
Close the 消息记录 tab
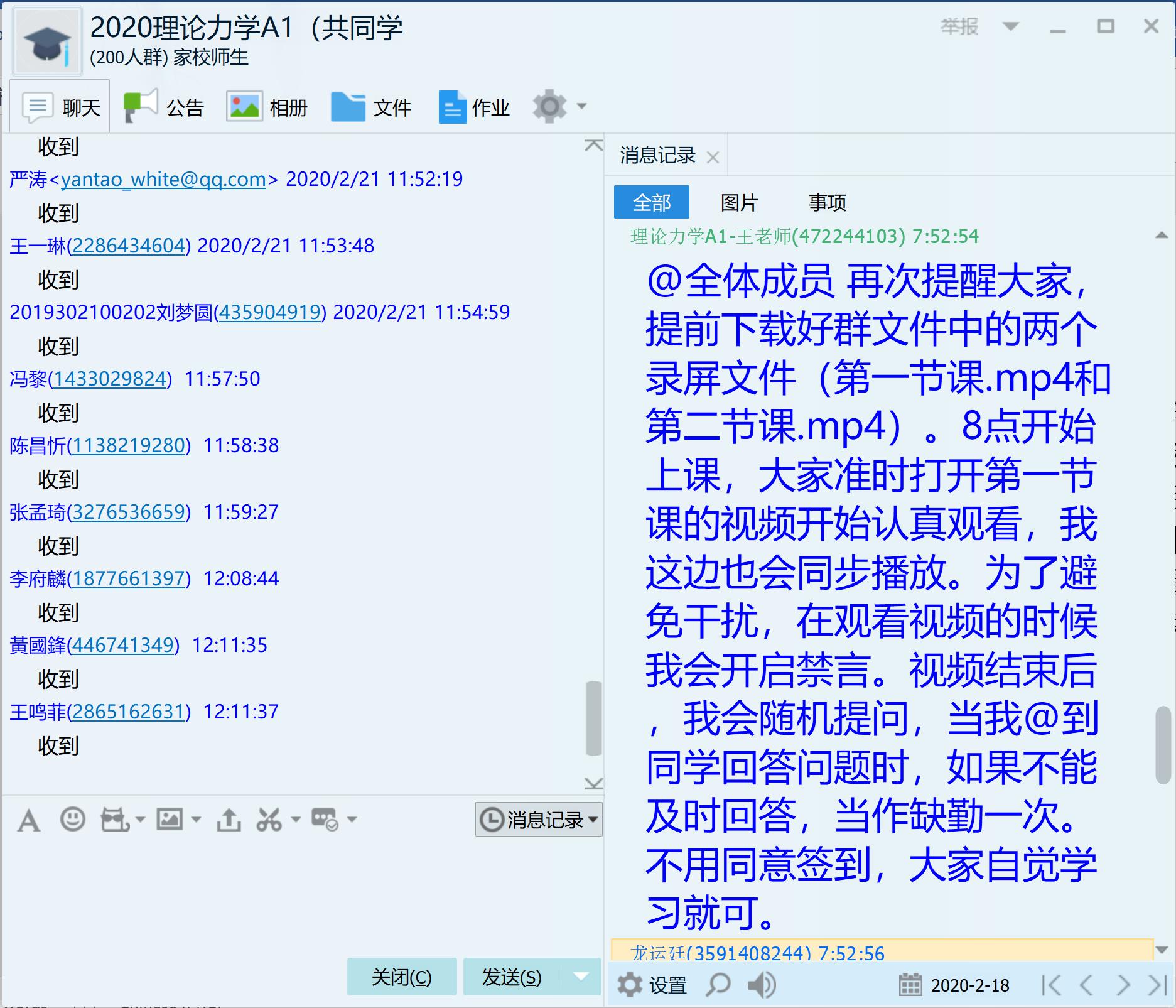(713, 157)
